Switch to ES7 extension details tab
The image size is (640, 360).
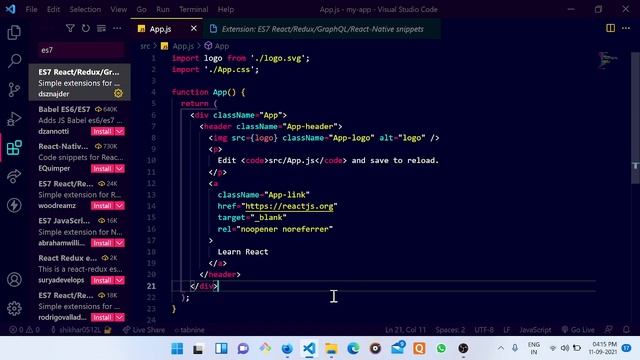click(322, 29)
